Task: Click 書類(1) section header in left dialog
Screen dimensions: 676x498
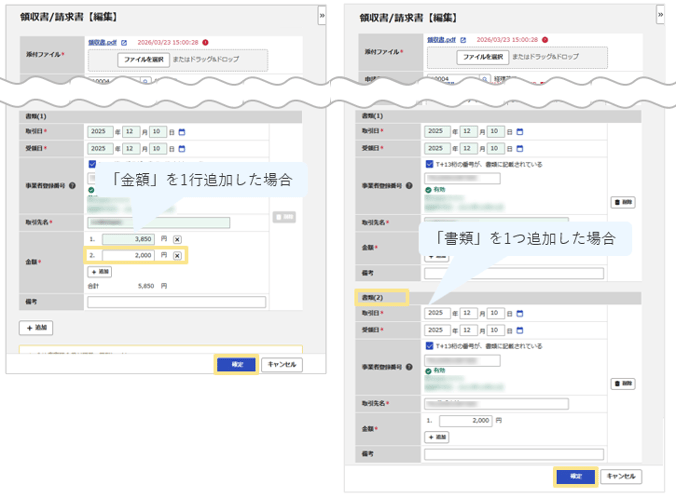Action: [161, 116]
